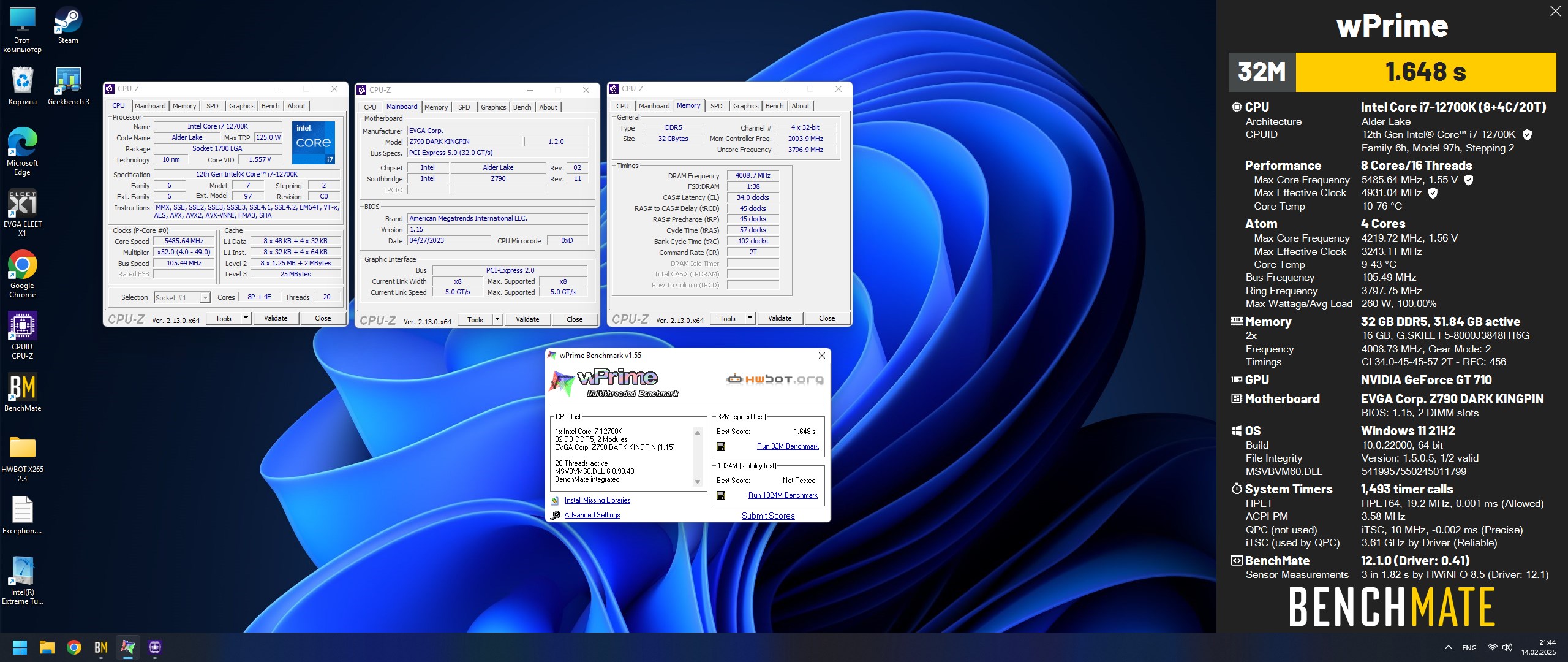The image size is (1568, 662).
Task: Click the Multiplier x52.0 field
Action: point(184,253)
